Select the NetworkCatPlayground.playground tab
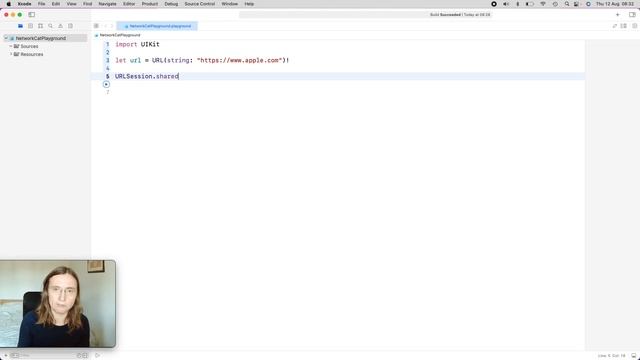 coord(157,26)
